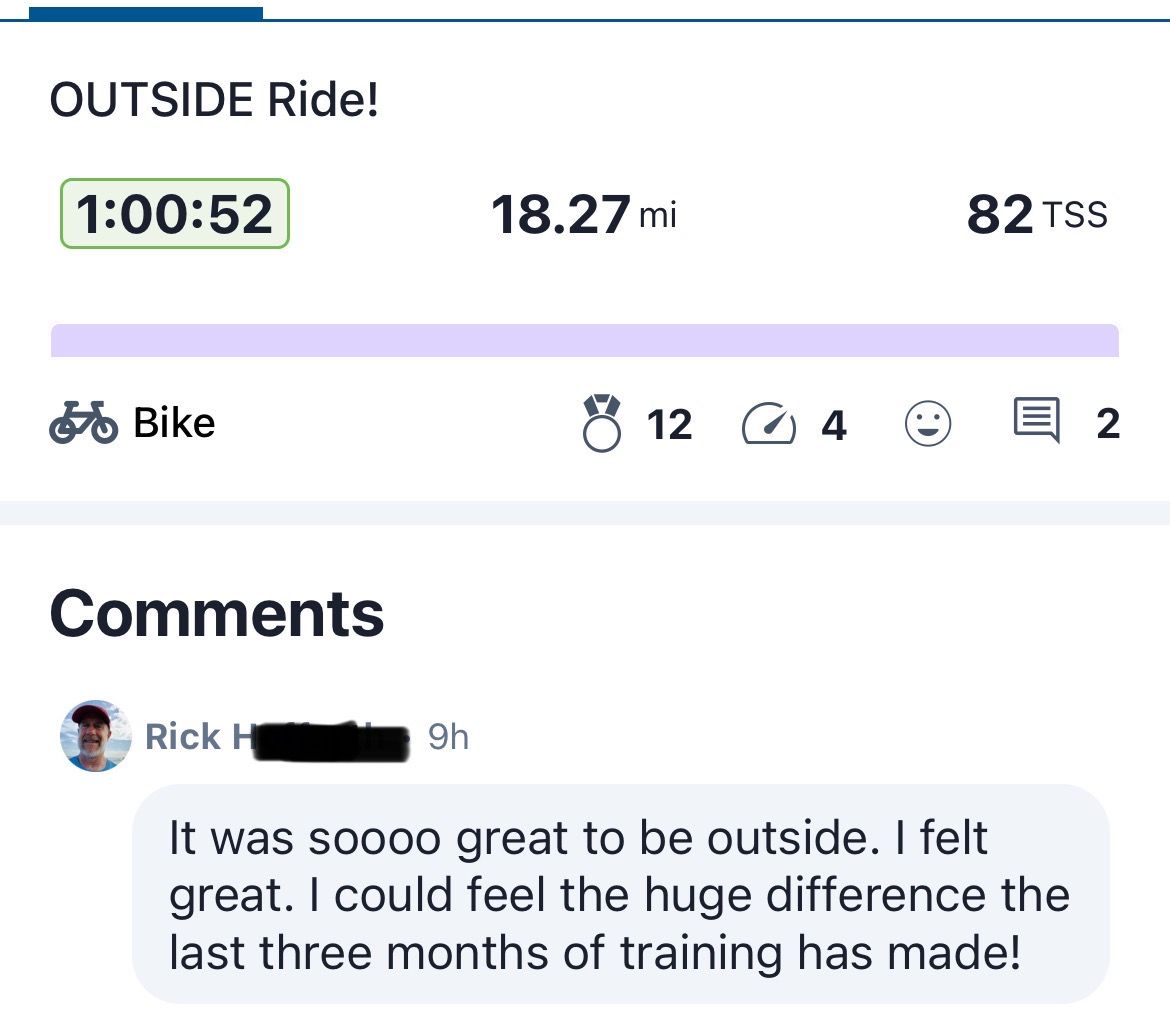Click the Bike label text
Image resolution: width=1170 pixels, height=1019 pixels.
[174, 424]
